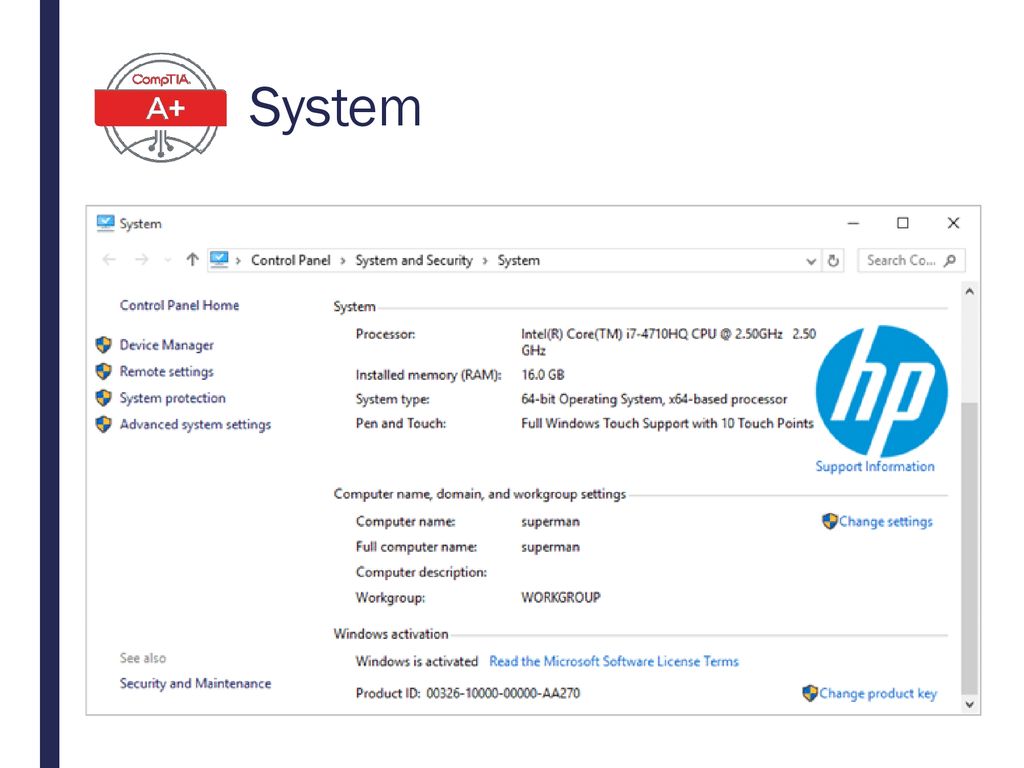Viewport: 1024px width, 768px height.
Task: Open System protection
Action: (172, 398)
